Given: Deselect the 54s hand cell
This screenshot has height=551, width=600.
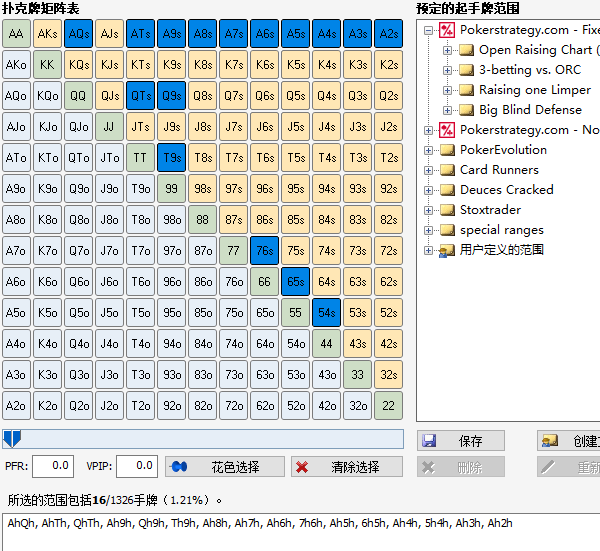Looking at the screenshot, I should pyautogui.click(x=326, y=313).
